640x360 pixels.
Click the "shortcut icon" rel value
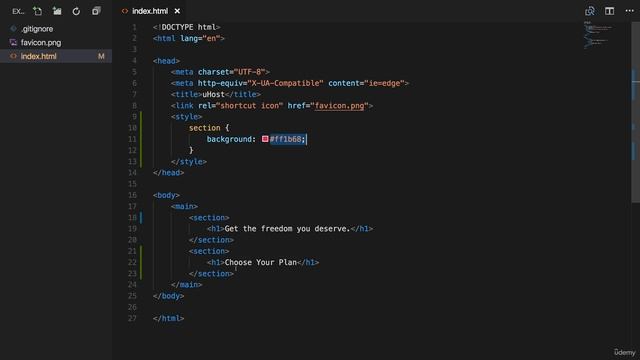pos(249,106)
